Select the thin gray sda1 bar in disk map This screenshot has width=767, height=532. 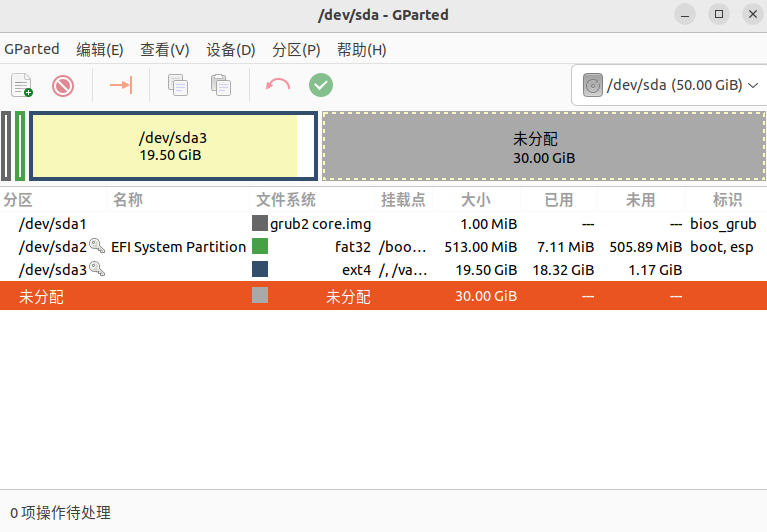(x=6, y=146)
